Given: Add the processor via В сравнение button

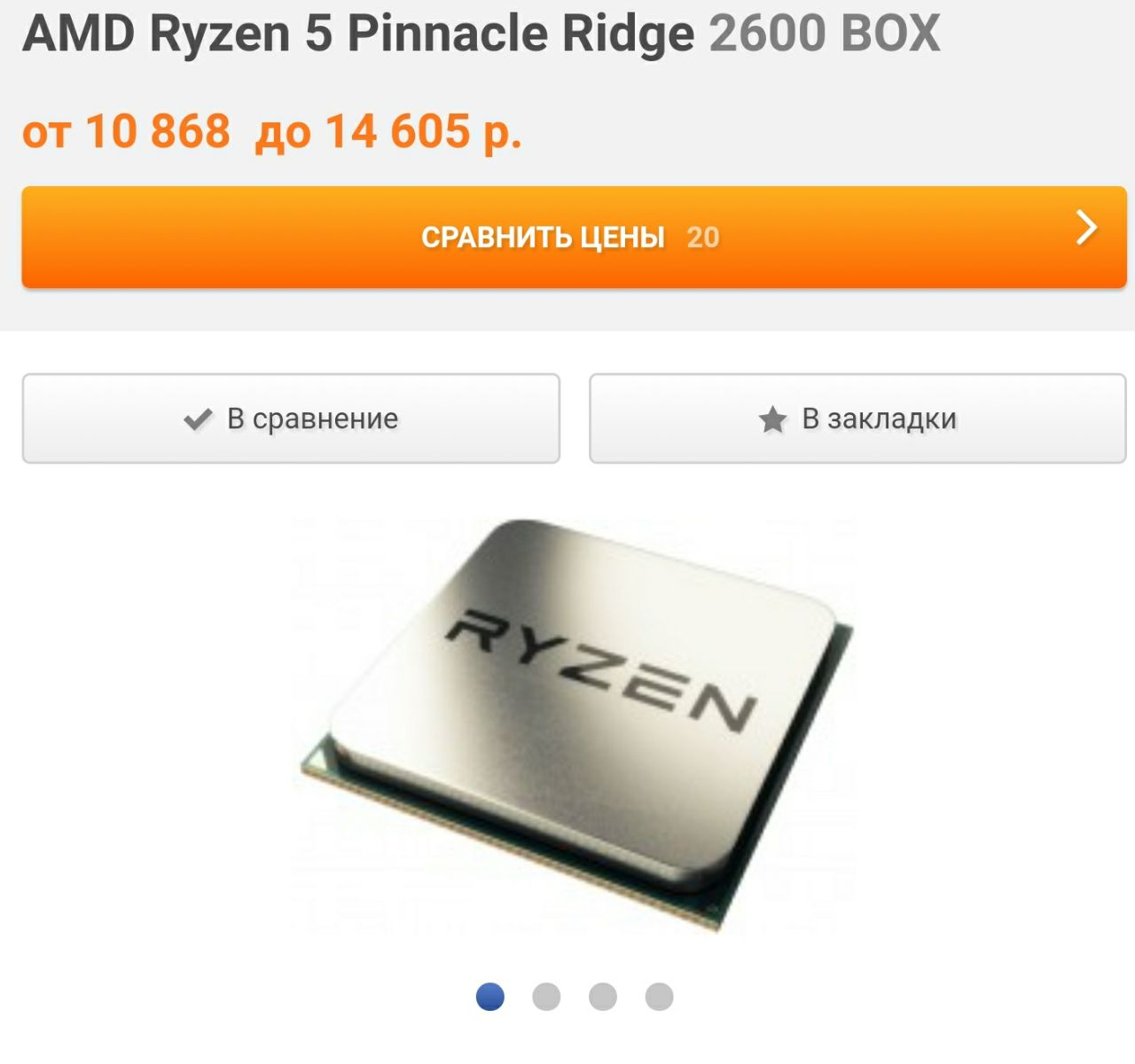Looking at the screenshot, I should pos(291,419).
